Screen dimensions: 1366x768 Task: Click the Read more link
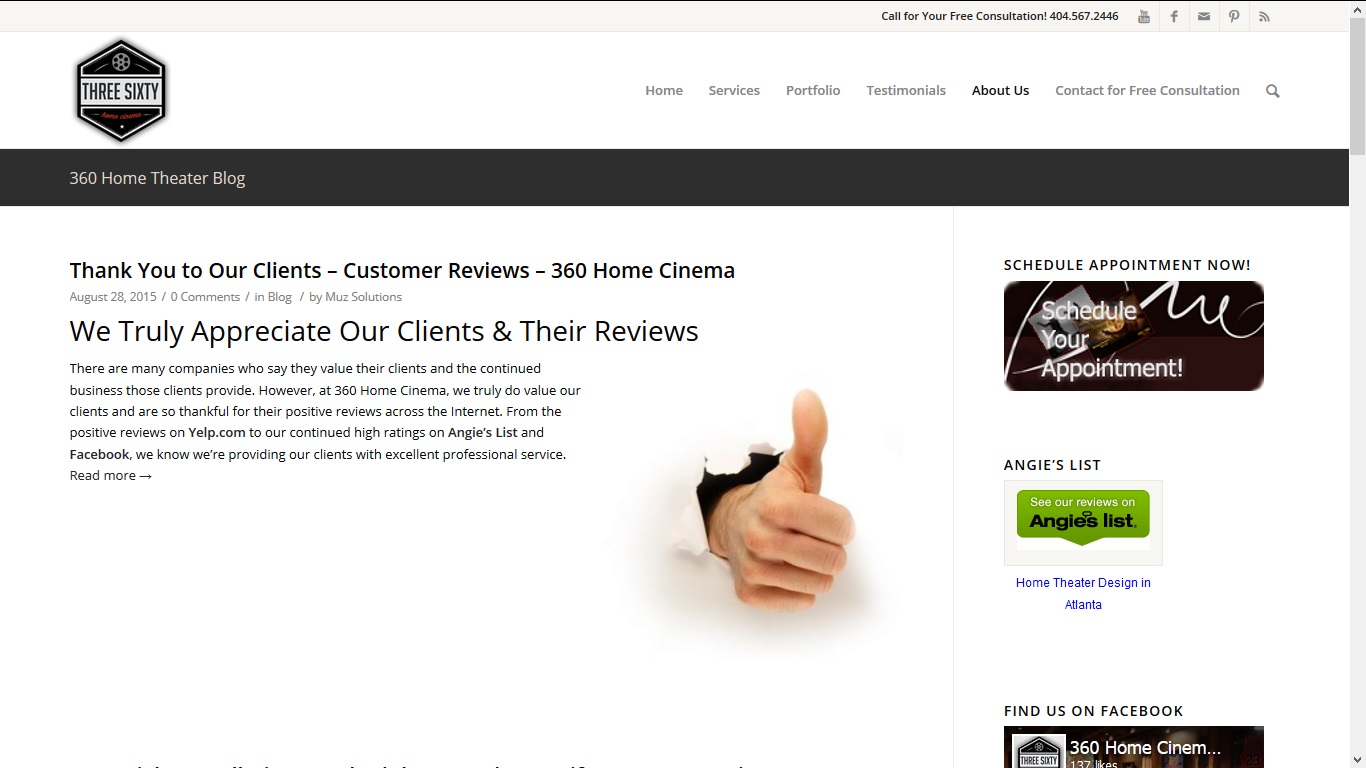111,476
